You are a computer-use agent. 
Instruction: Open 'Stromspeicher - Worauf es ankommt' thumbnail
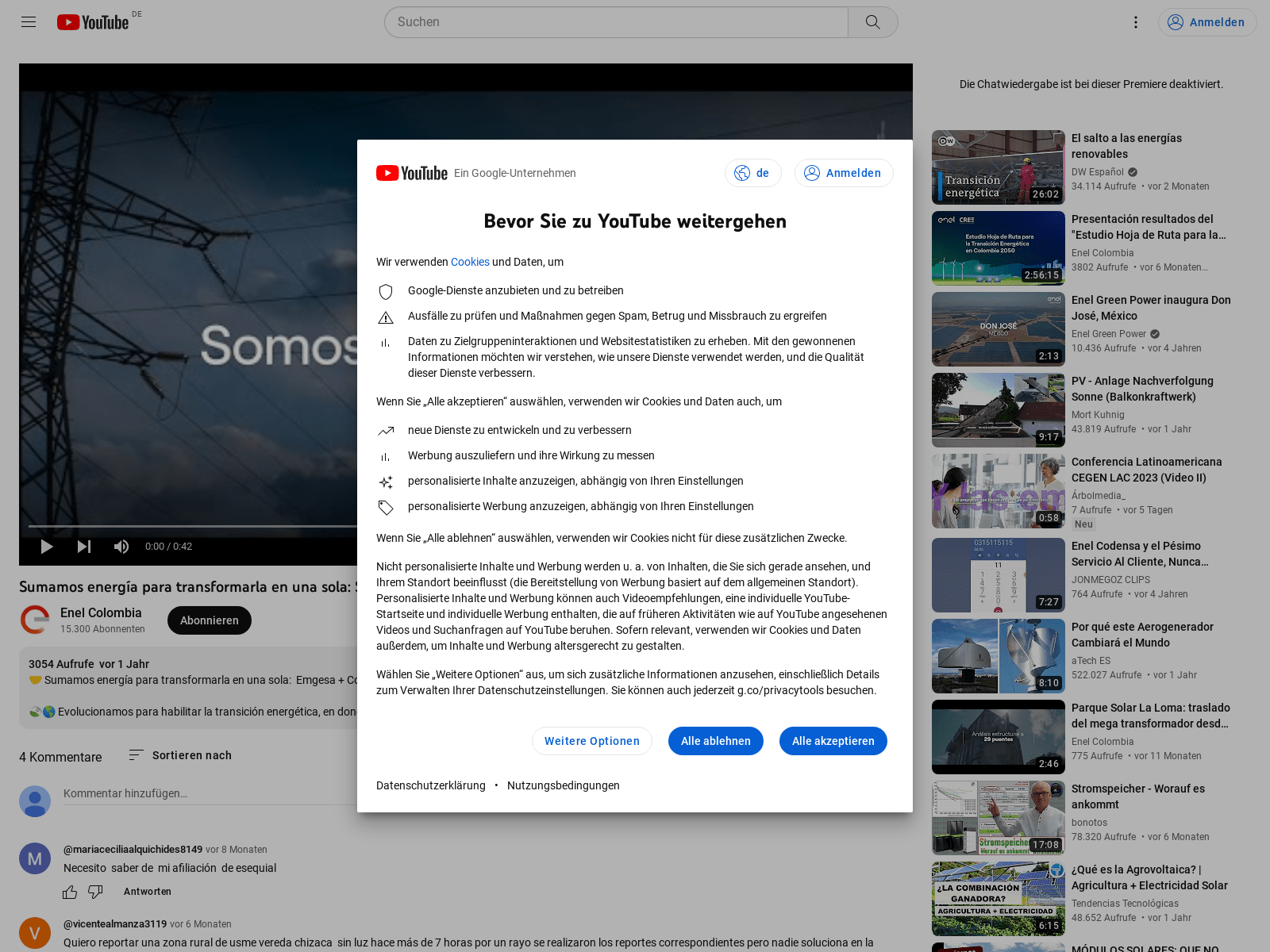tap(999, 818)
